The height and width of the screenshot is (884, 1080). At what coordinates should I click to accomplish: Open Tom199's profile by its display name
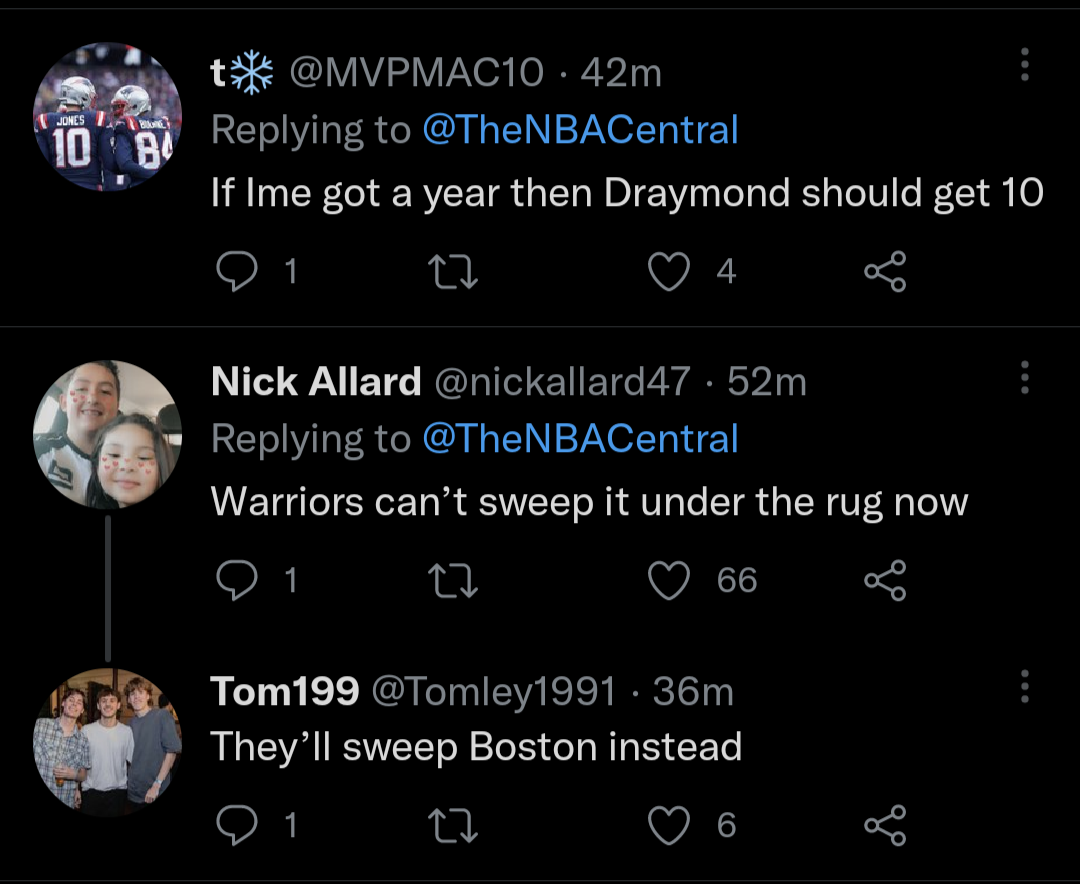(x=285, y=691)
